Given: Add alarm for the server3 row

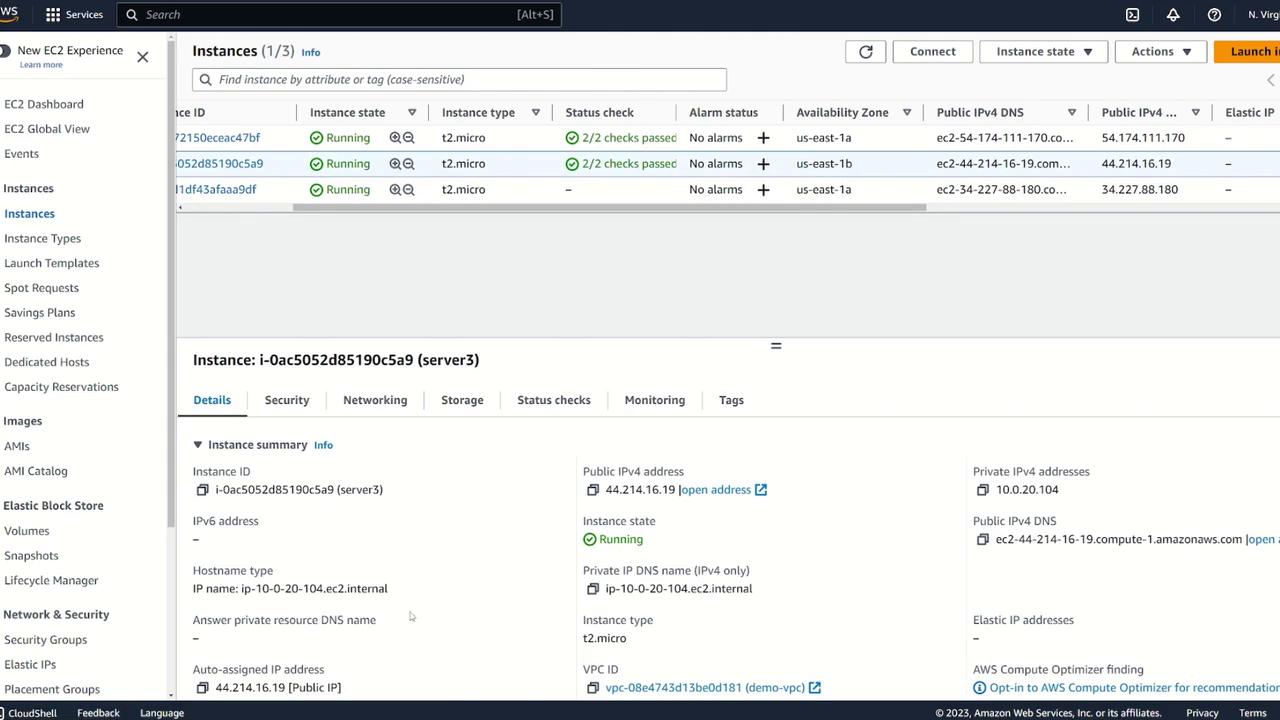Looking at the screenshot, I should coord(763,164).
